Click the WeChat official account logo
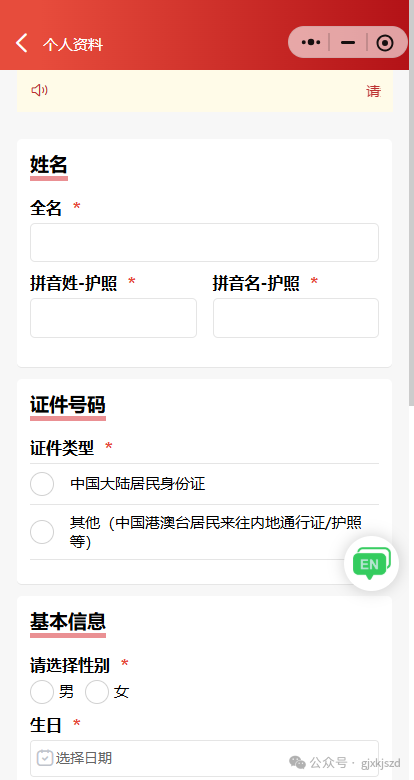The image size is (414, 780). pos(298,762)
